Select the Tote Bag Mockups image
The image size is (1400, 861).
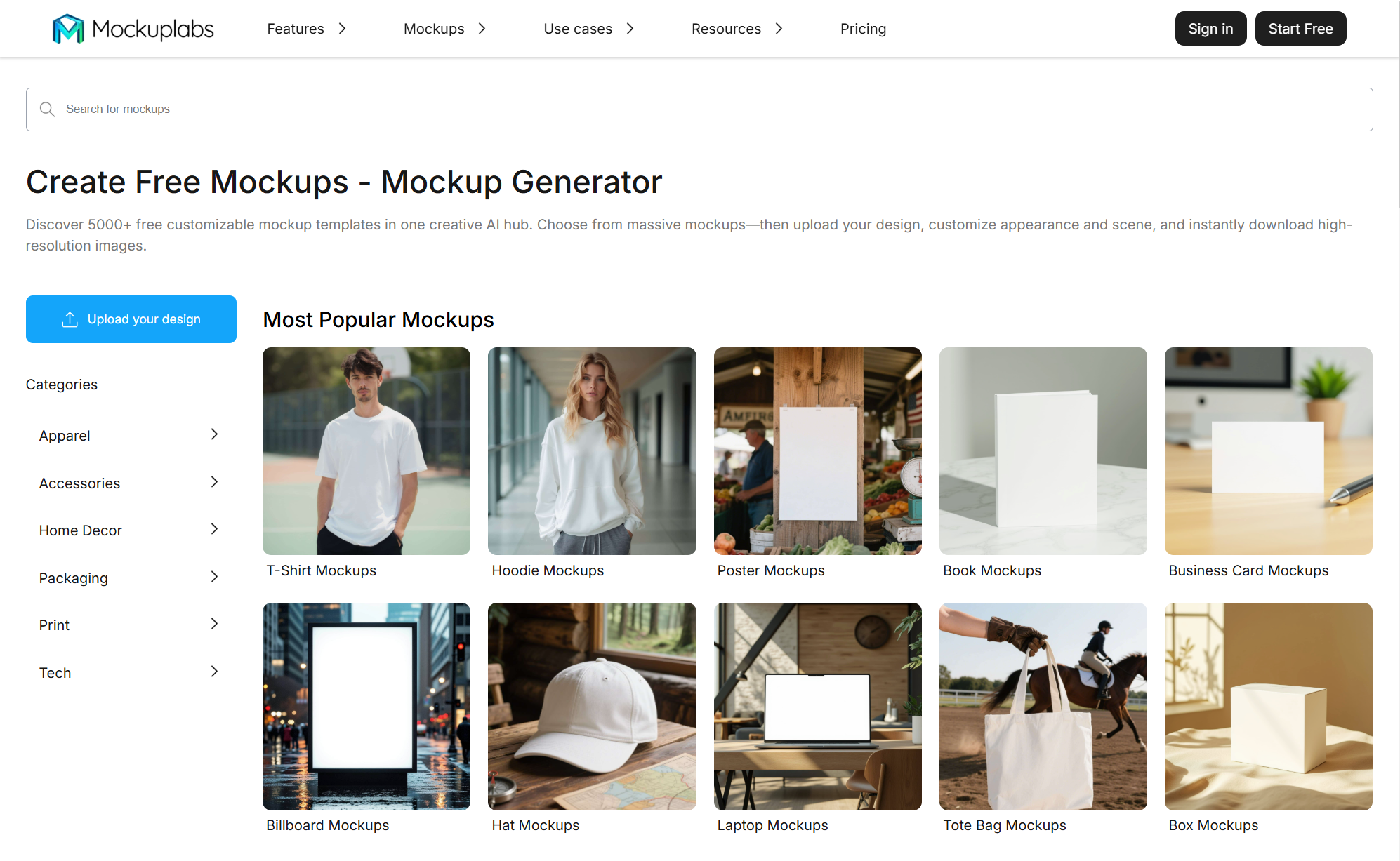pyautogui.click(x=1043, y=706)
